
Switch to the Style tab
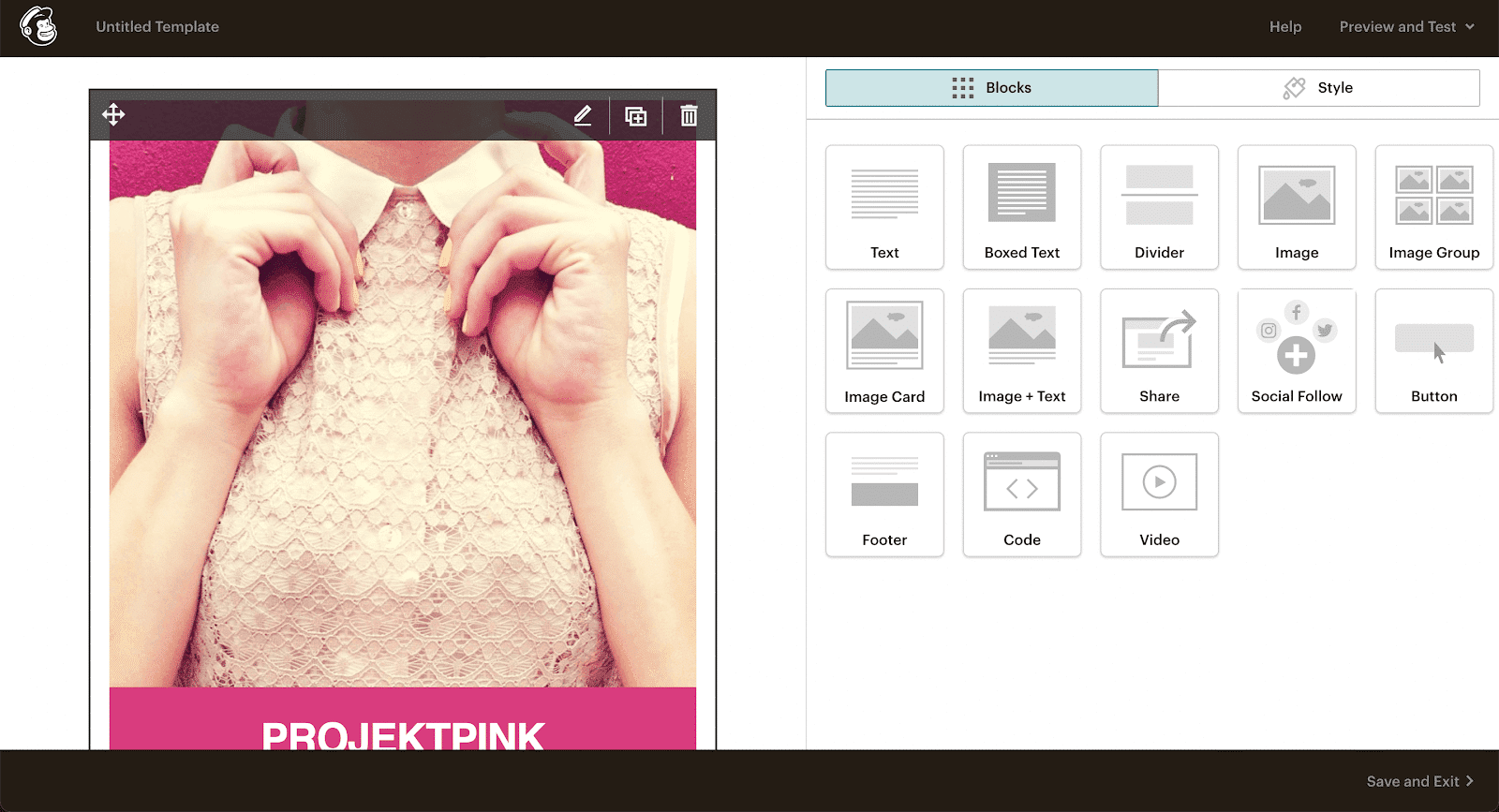tap(1319, 87)
